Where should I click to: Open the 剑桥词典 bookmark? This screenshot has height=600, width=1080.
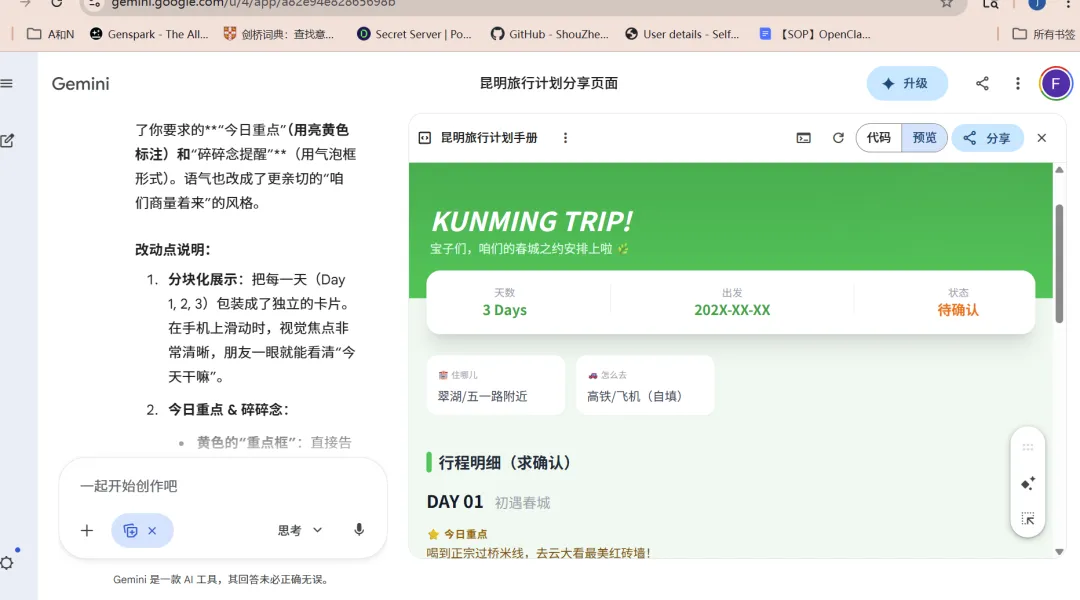pyautogui.click(x=279, y=34)
